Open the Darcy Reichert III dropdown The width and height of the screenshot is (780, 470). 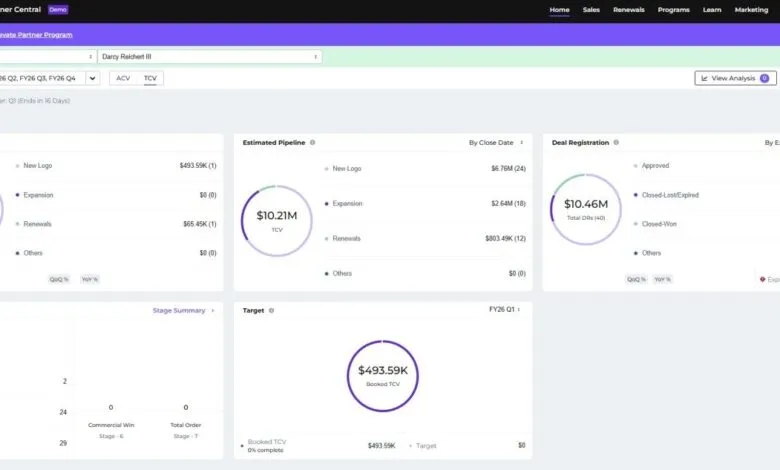pyautogui.click(x=209, y=57)
